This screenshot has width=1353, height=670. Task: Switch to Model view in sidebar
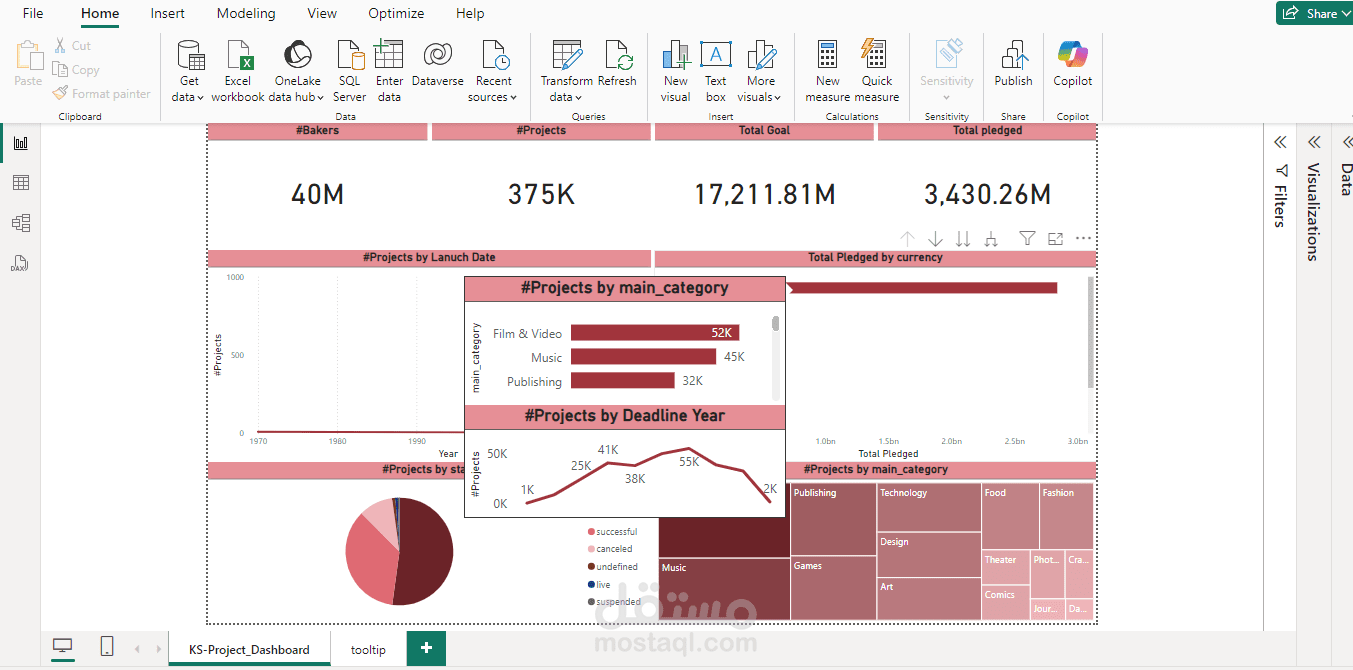click(x=20, y=223)
